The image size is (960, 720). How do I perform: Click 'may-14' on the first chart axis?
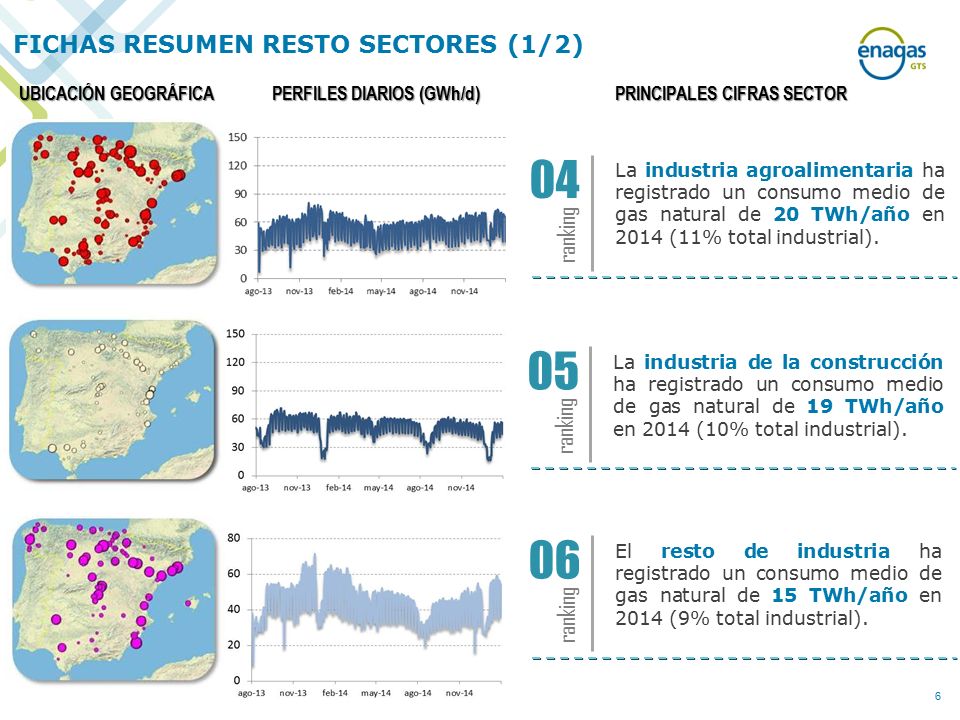tap(381, 291)
